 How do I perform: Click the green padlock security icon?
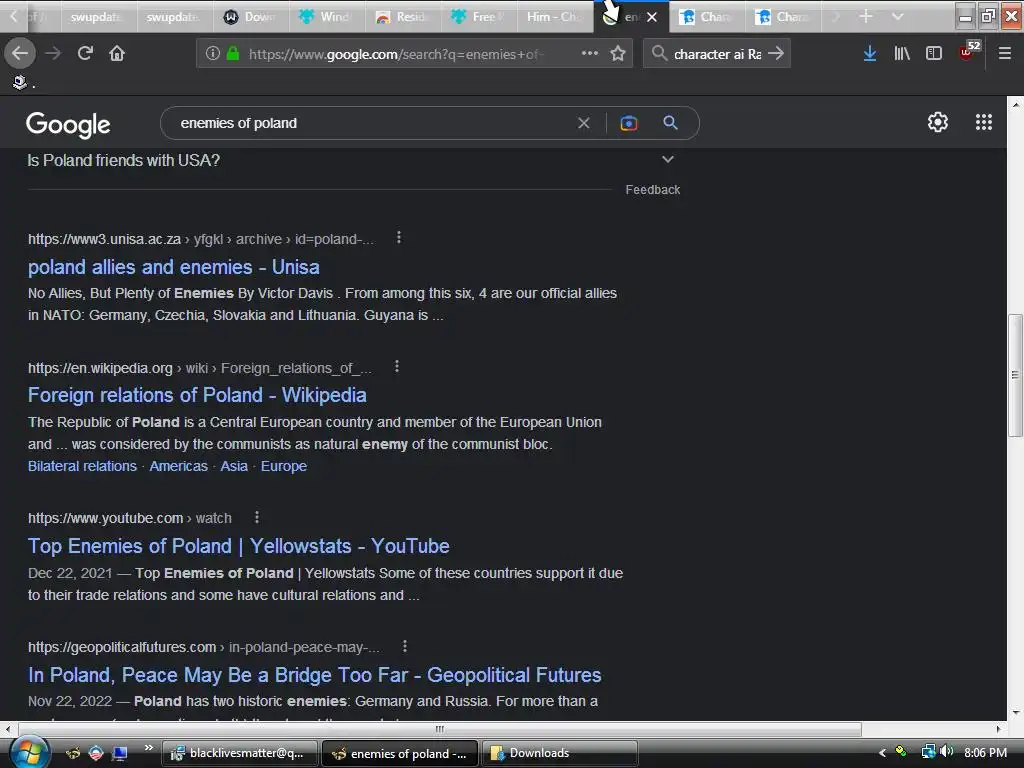232,53
